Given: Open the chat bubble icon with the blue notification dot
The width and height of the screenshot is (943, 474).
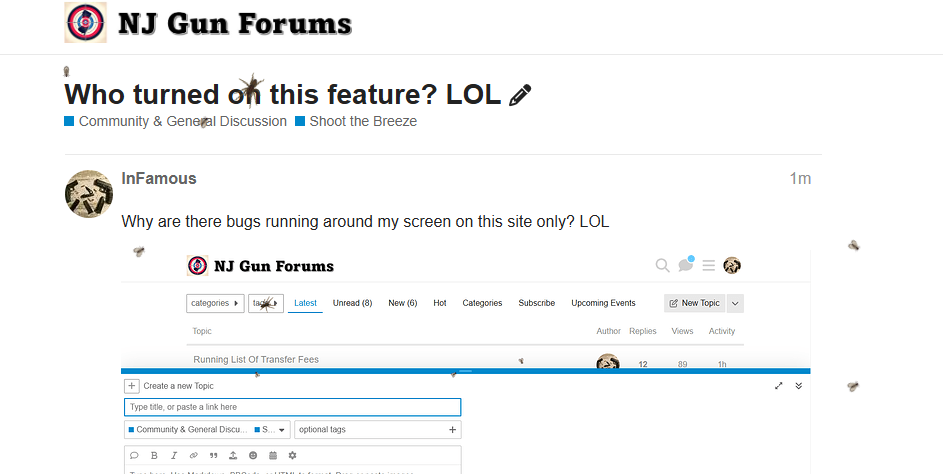Looking at the screenshot, I should 686,265.
